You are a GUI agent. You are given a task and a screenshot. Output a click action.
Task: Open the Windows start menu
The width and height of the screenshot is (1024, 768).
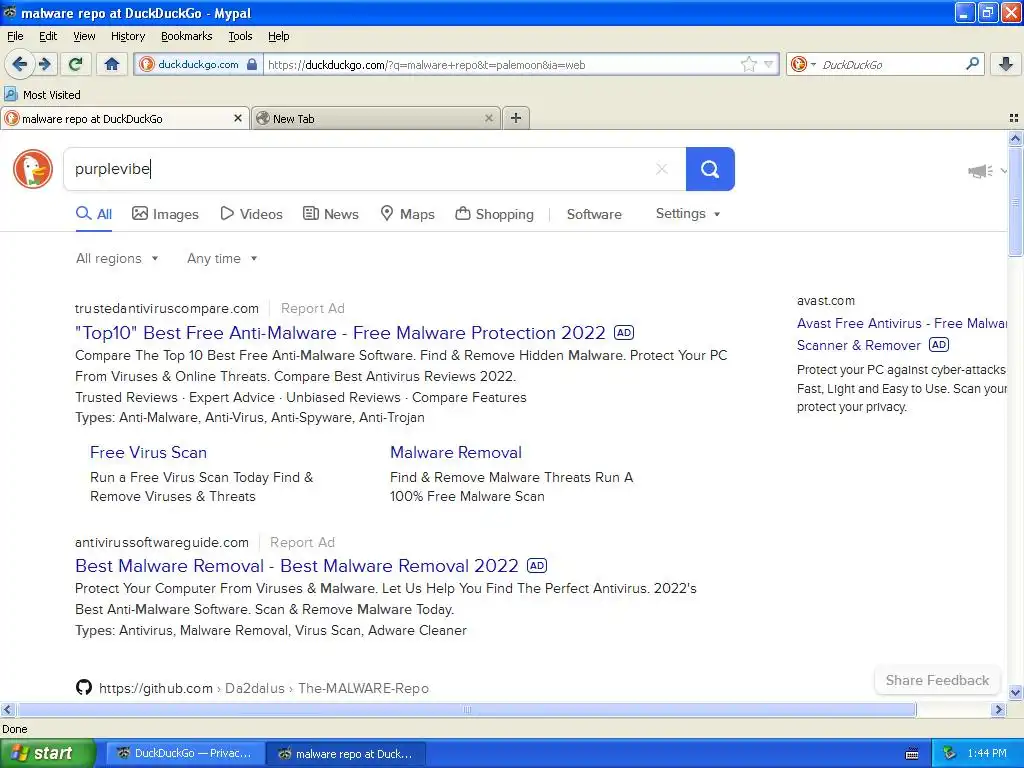(x=47, y=754)
